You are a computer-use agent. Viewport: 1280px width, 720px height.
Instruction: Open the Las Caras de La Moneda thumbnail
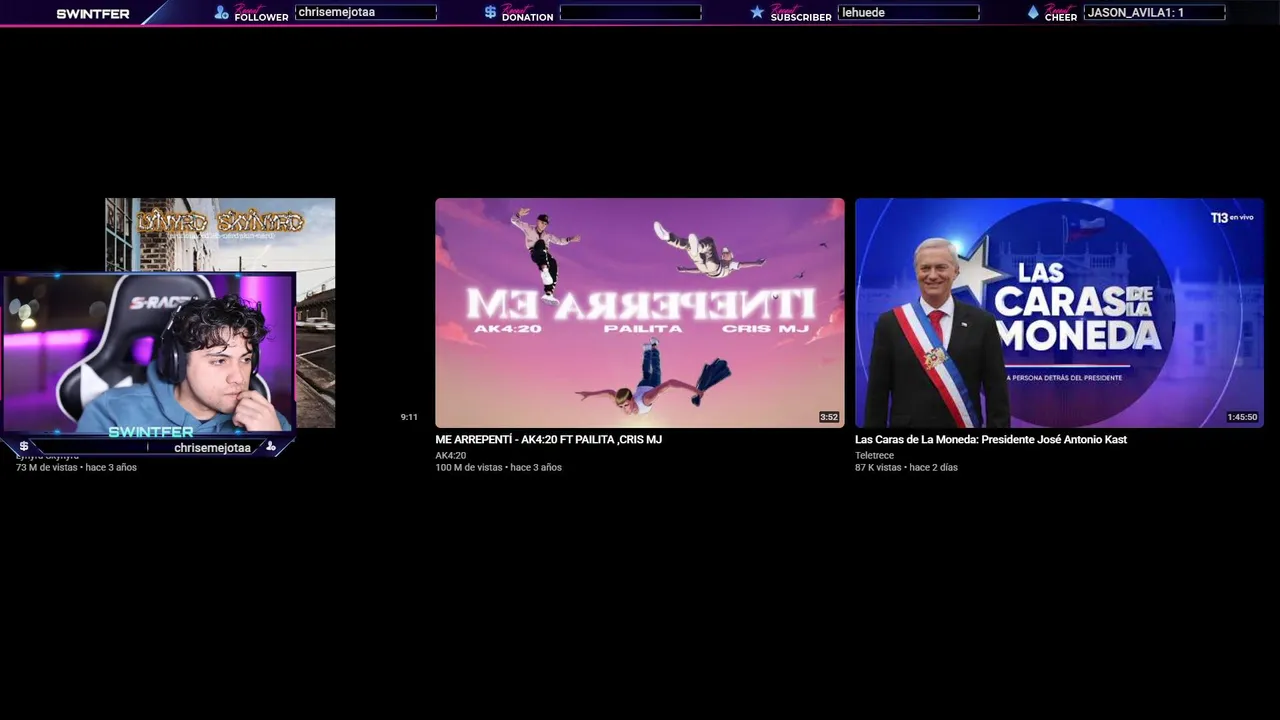(1059, 313)
